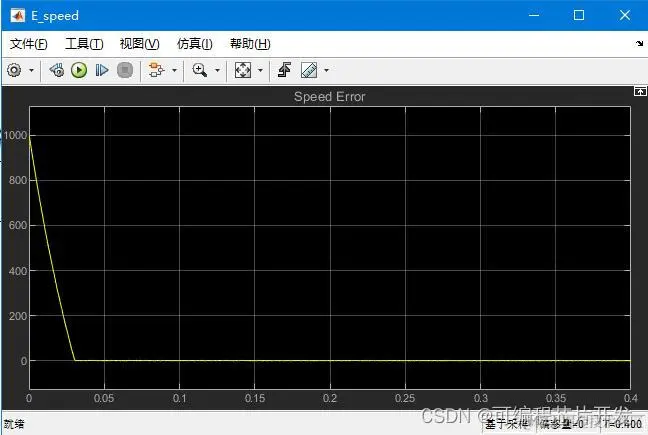The width and height of the screenshot is (648, 435).
Task: Run the simulation with the play button
Action: 79,70
